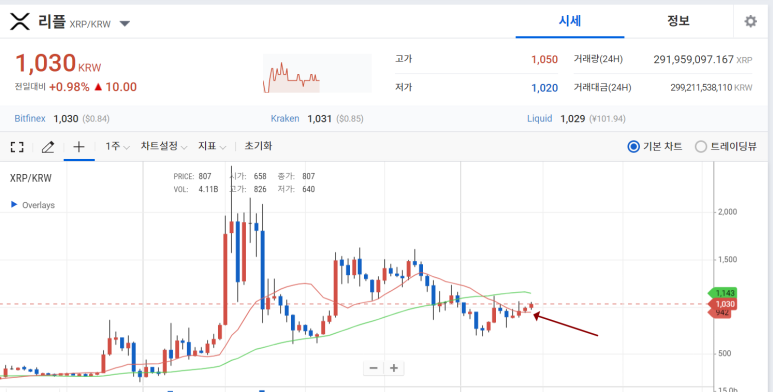Click the 2,000 price axis label
The image size is (773, 392).
click(x=727, y=212)
